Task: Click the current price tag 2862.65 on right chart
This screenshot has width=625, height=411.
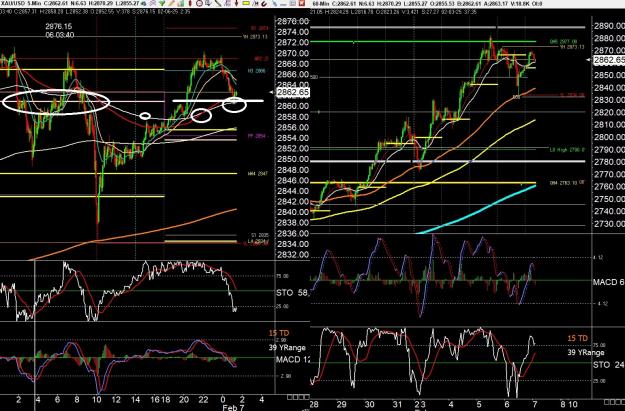Action: click(x=609, y=60)
